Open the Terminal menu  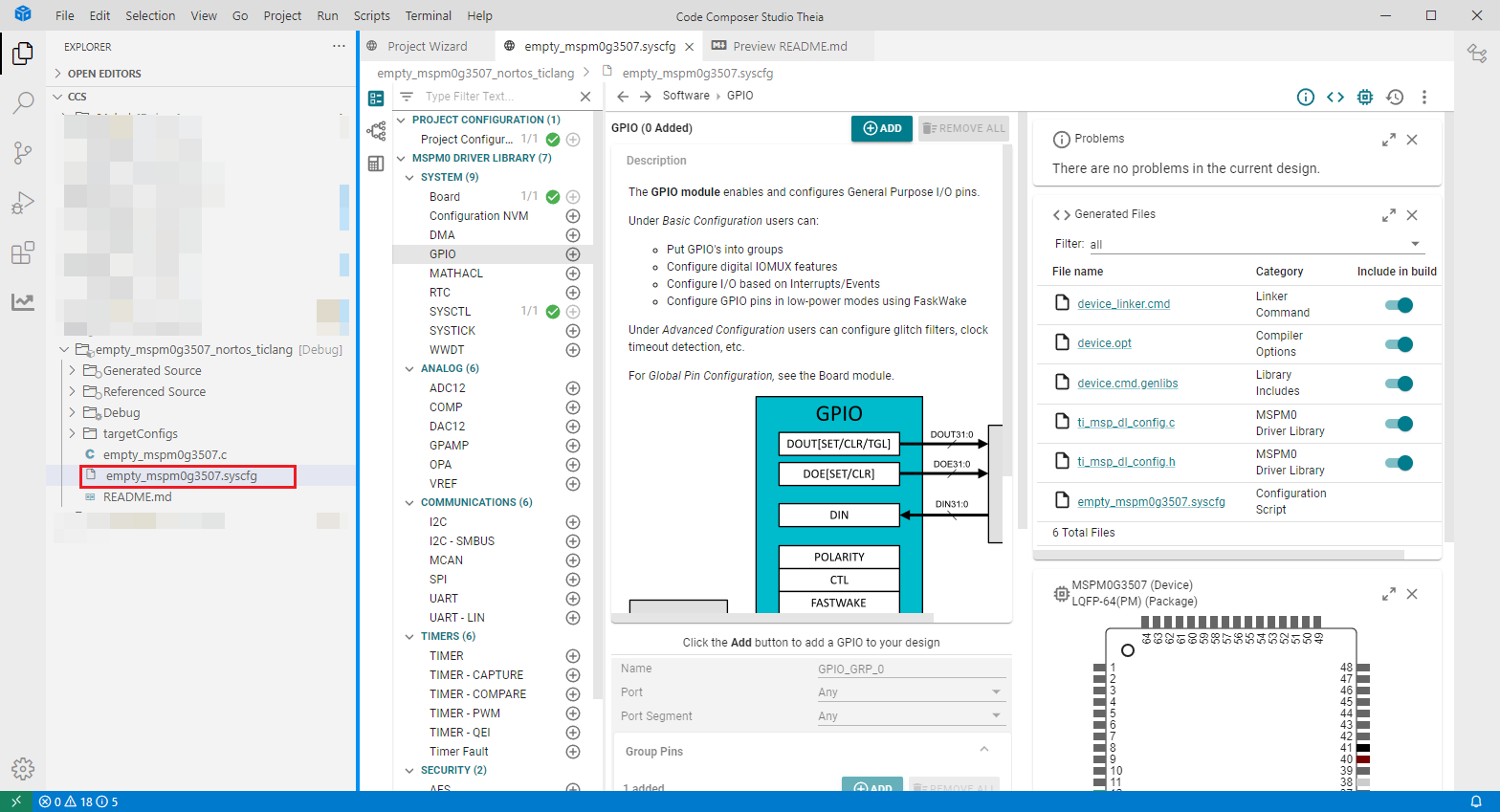pos(428,16)
